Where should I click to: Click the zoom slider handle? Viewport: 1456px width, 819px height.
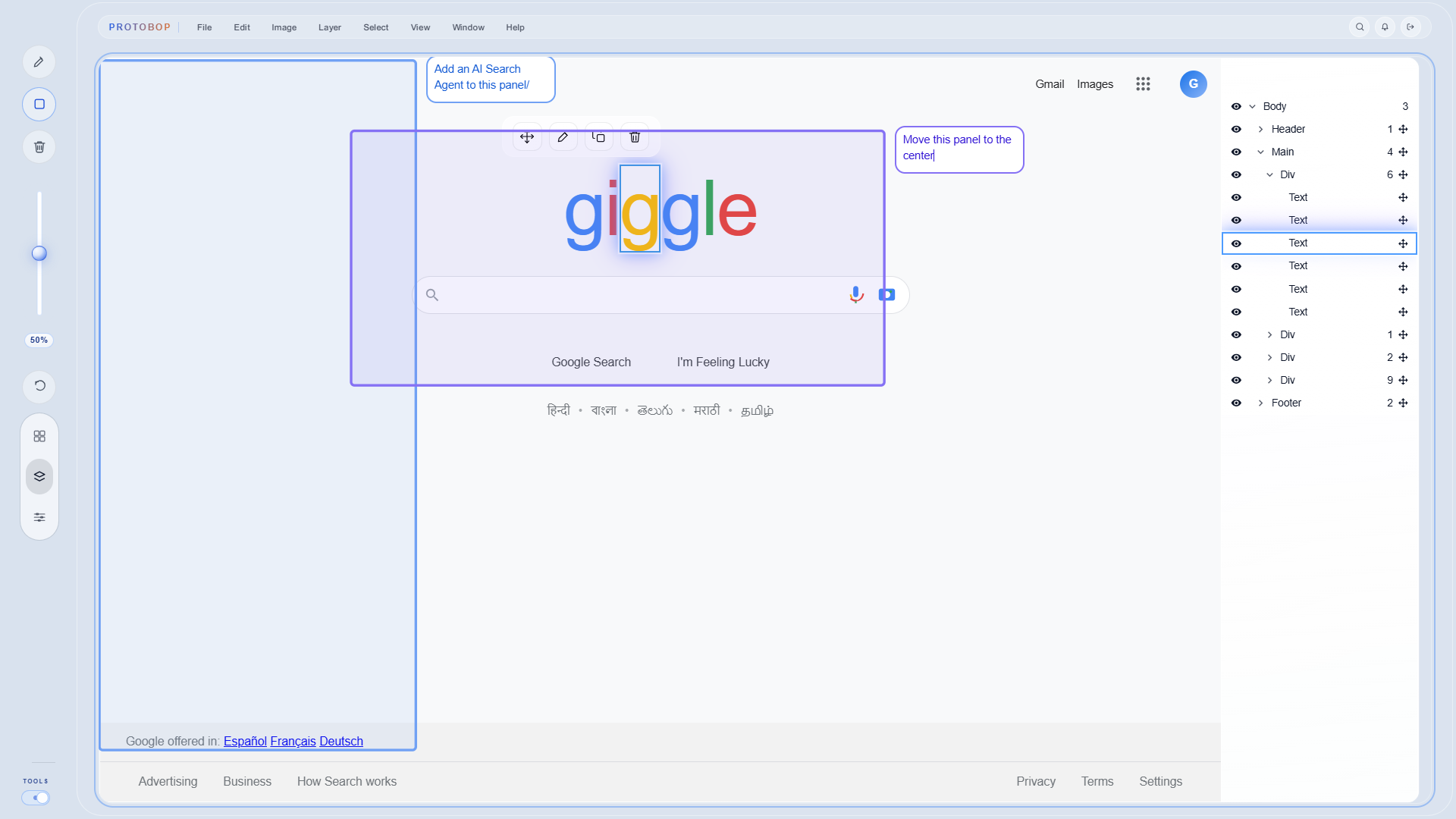point(39,253)
